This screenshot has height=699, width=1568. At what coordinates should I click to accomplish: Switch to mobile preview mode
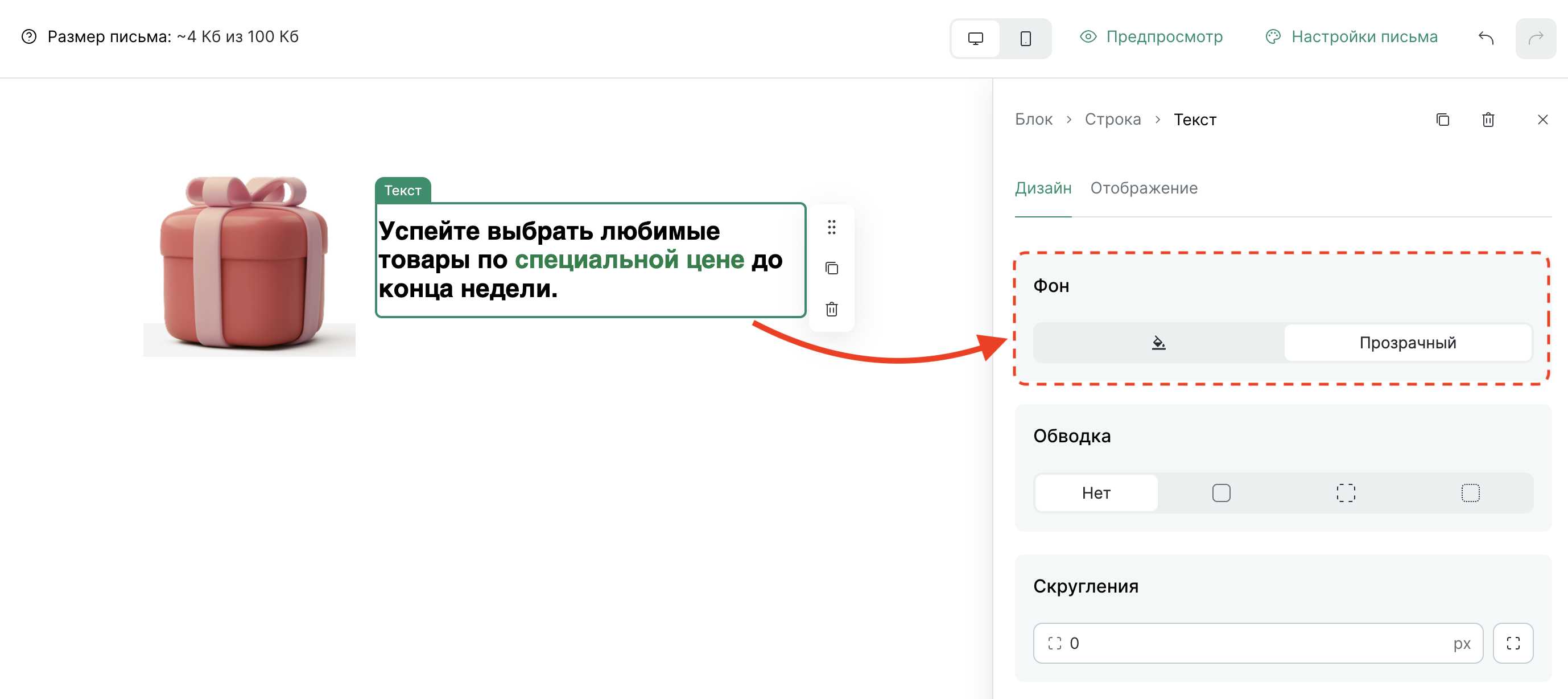click(x=1025, y=38)
